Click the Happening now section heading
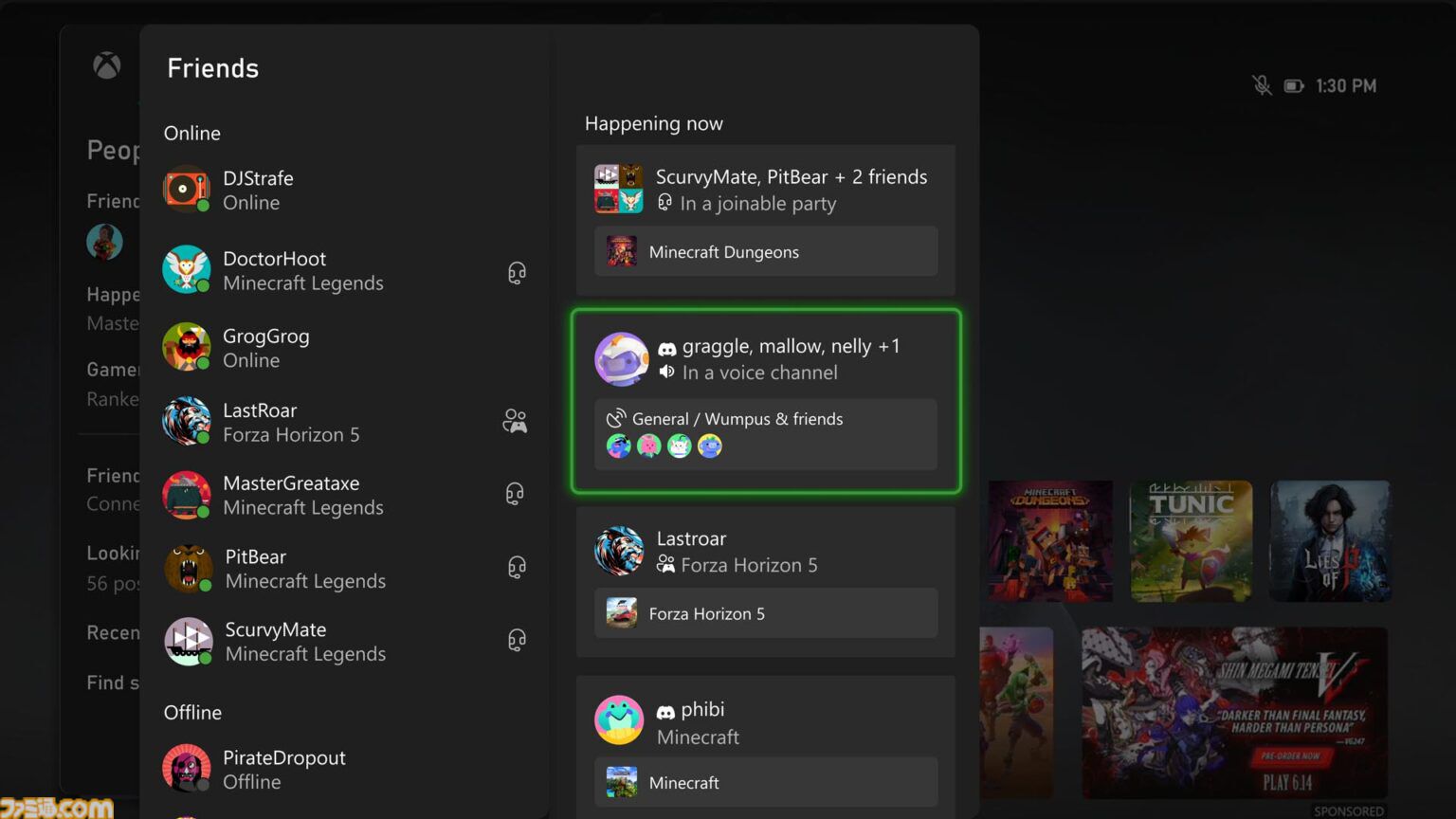The width and height of the screenshot is (1456, 819). tap(653, 123)
